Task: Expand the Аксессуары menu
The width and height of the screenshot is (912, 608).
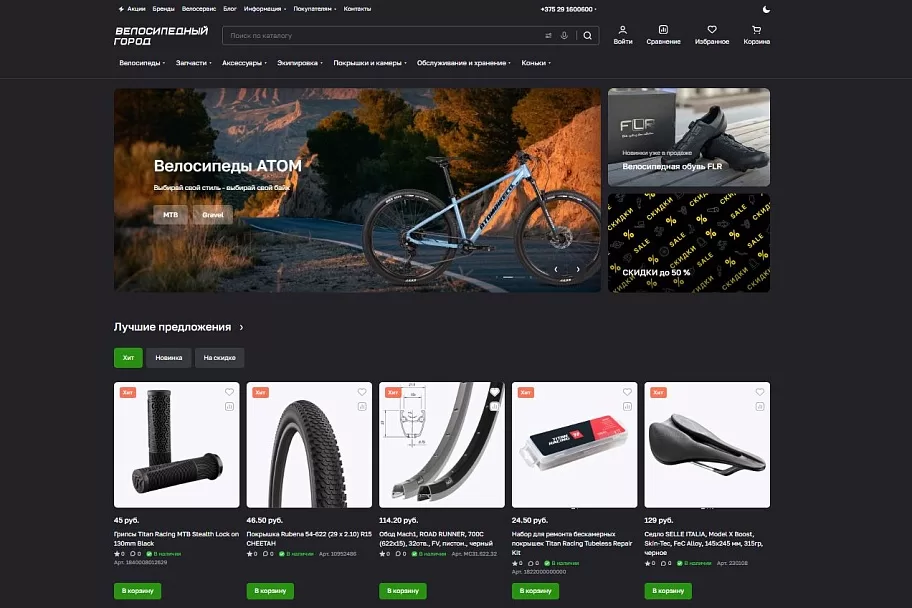Action: [244, 63]
